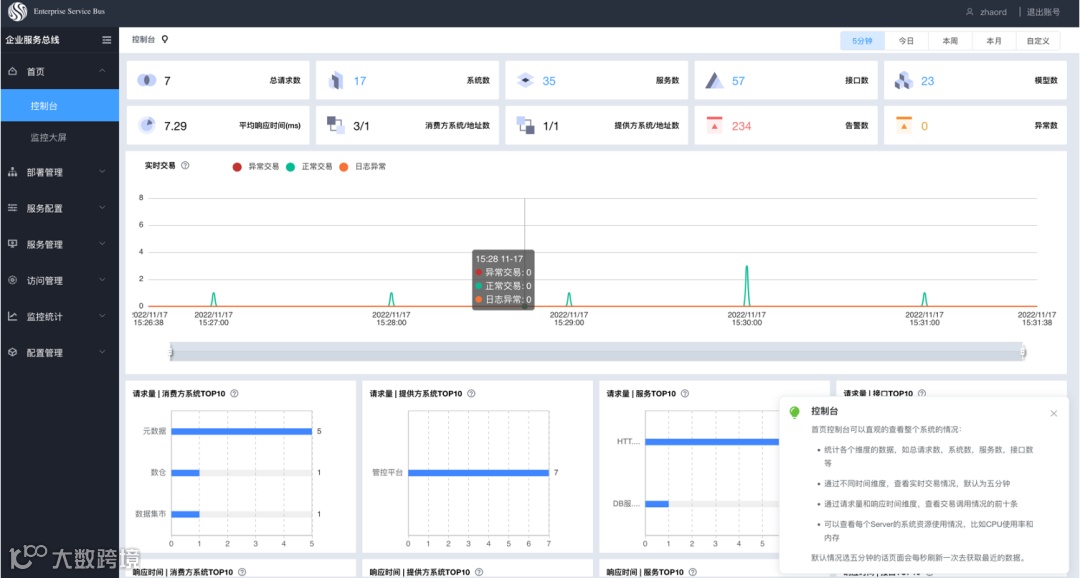Toggle the 异常交易 legend series
This screenshot has height=578, width=1080.
256,167
